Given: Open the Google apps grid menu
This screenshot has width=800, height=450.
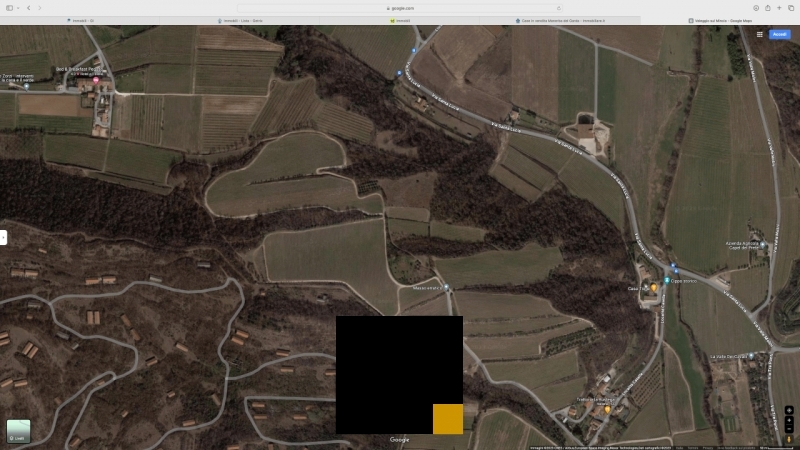Looking at the screenshot, I should [x=759, y=34].
